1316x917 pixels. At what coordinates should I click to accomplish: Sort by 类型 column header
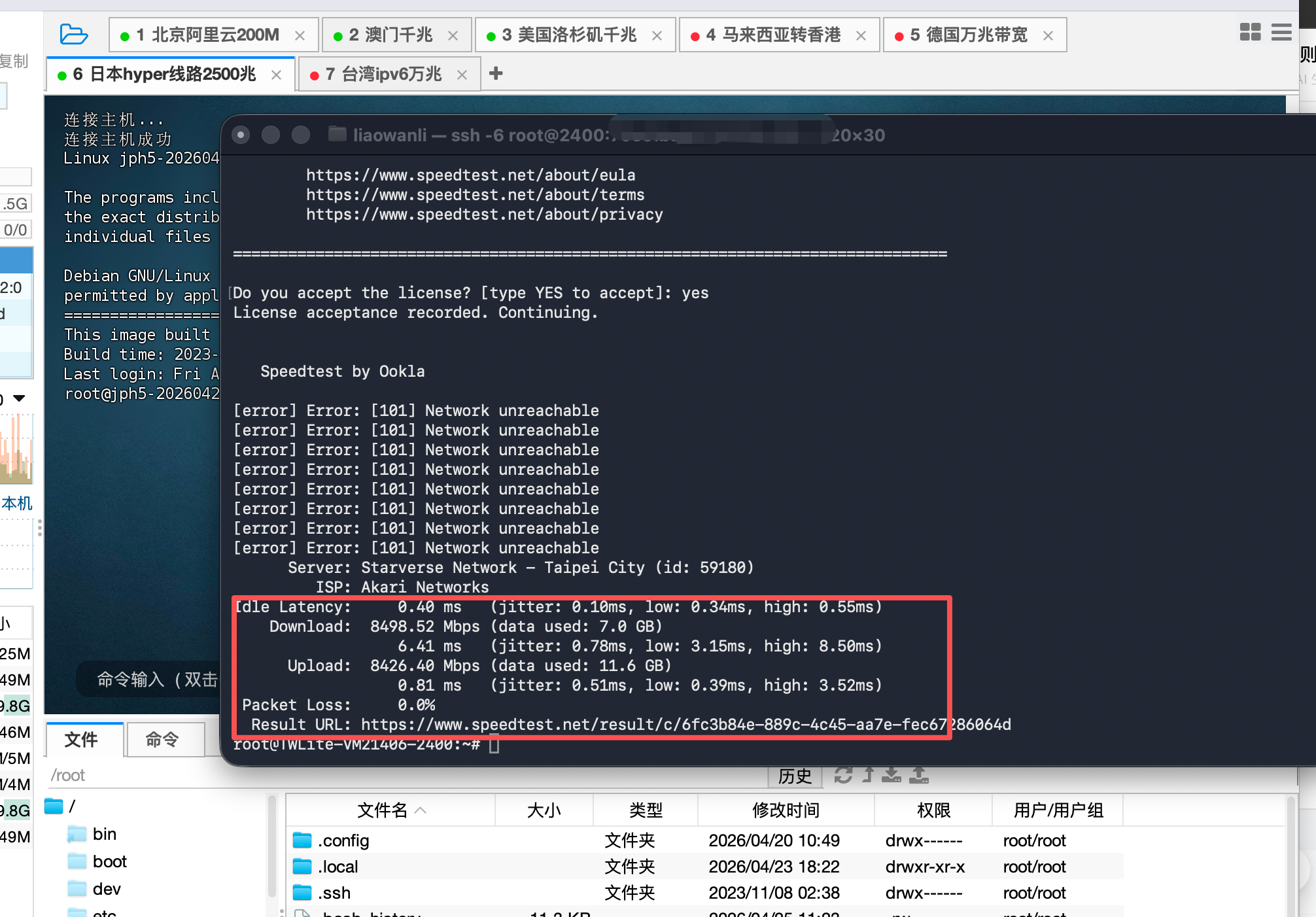point(646,810)
